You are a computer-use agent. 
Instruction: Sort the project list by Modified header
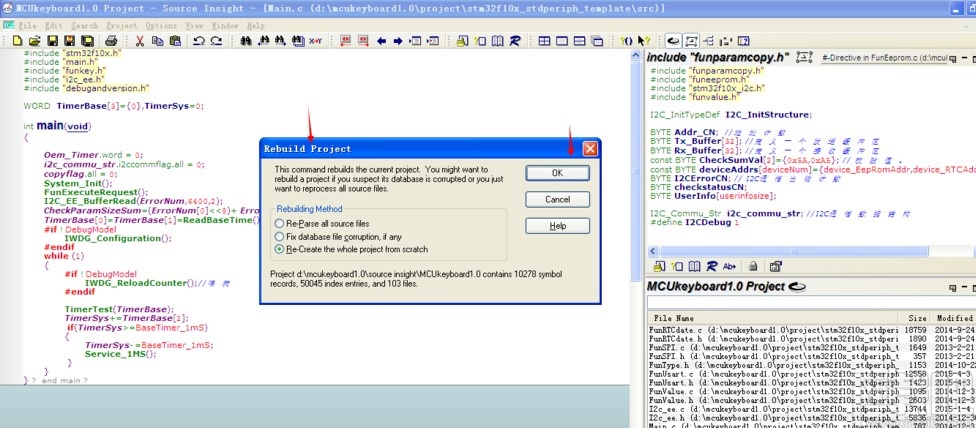954,318
